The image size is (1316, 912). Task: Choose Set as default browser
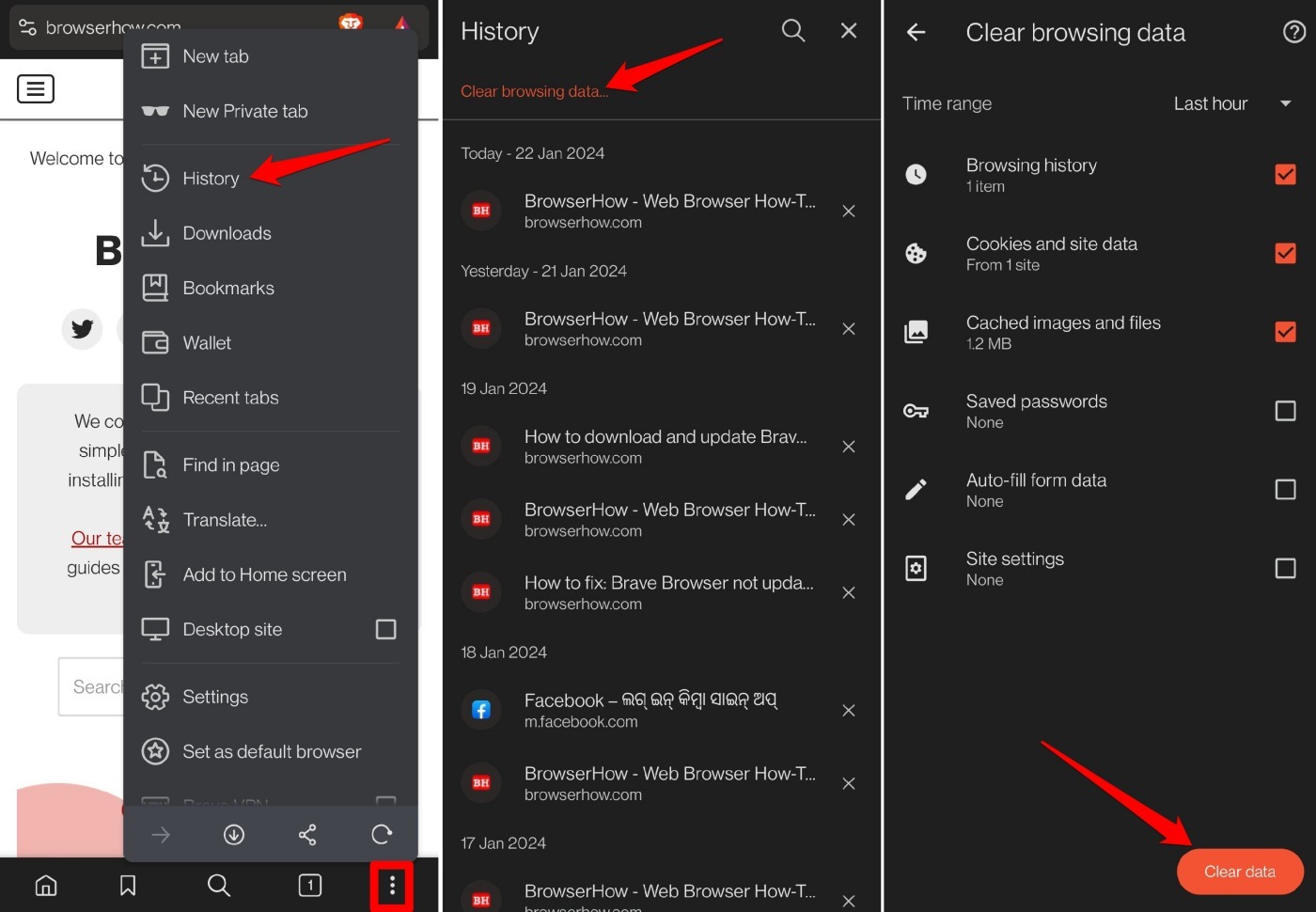coord(271,752)
